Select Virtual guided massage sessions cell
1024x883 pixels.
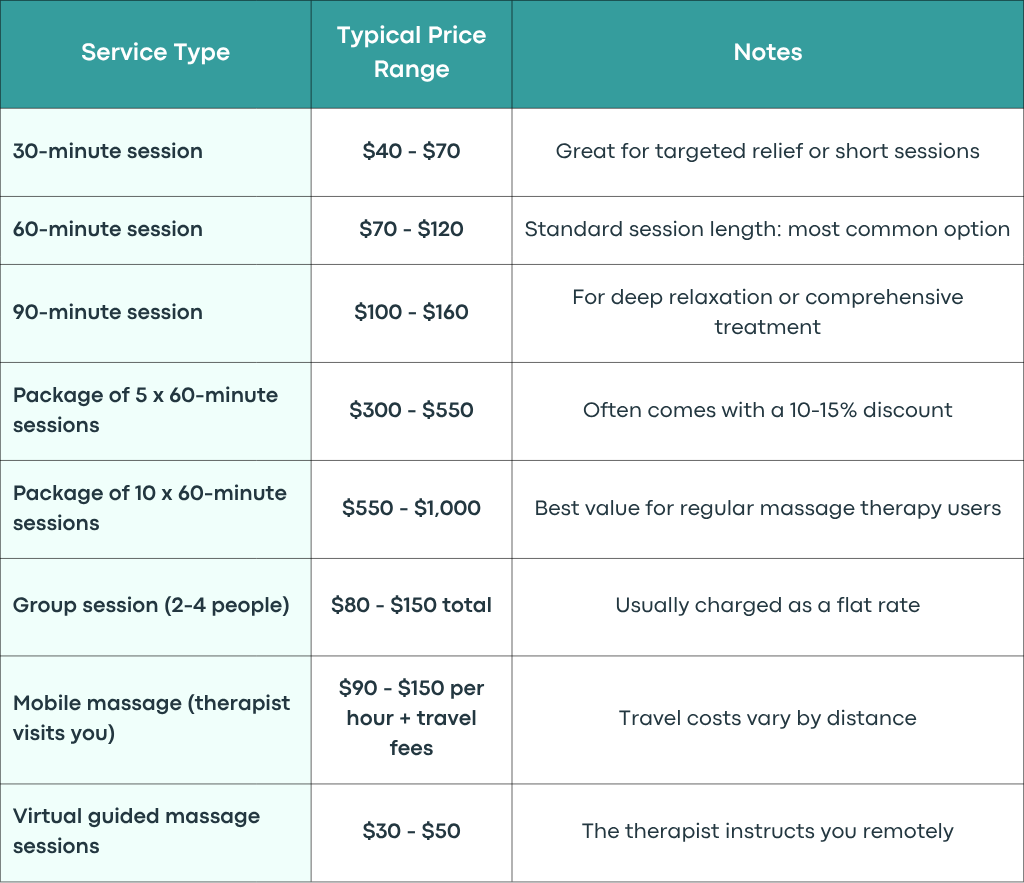(136, 831)
